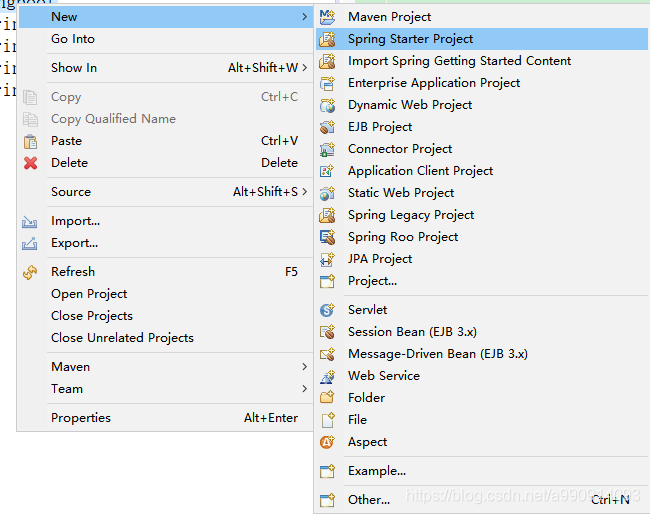The width and height of the screenshot is (650, 514).
Task: Choose Spring Legacy Project entry
Action: coord(482,215)
